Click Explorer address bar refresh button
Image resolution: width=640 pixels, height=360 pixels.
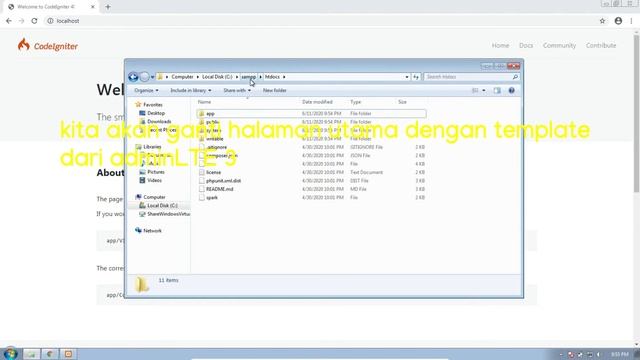(416, 77)
